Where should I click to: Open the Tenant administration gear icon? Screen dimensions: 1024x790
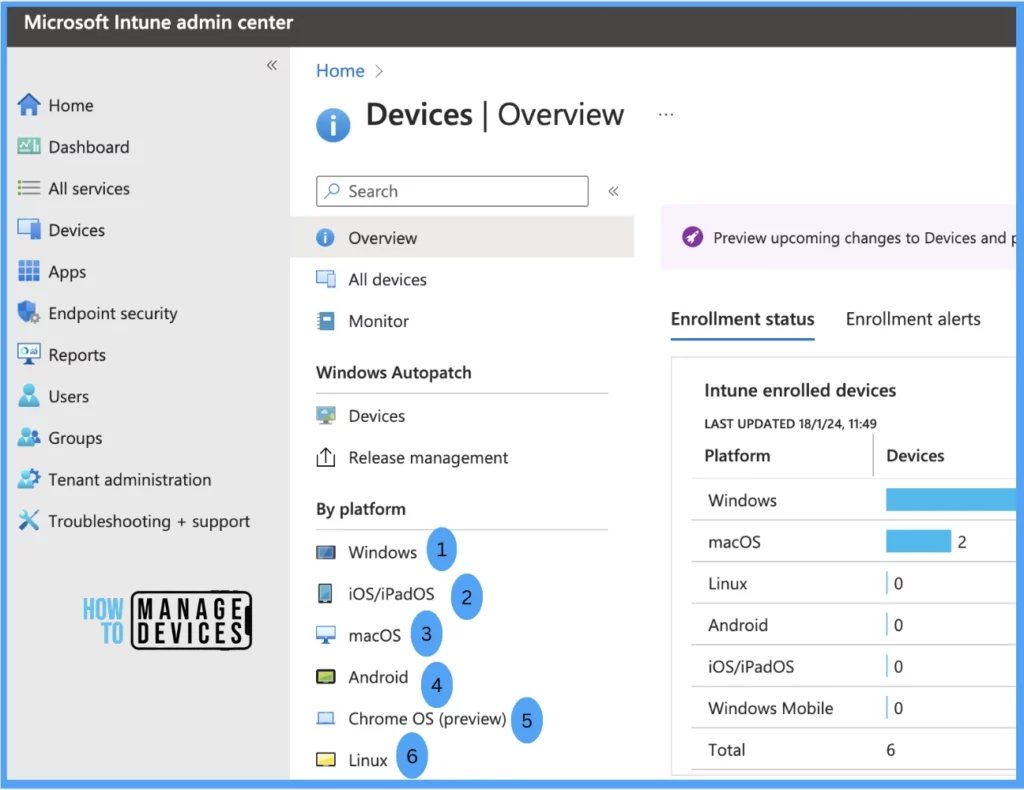click(29, 479)
